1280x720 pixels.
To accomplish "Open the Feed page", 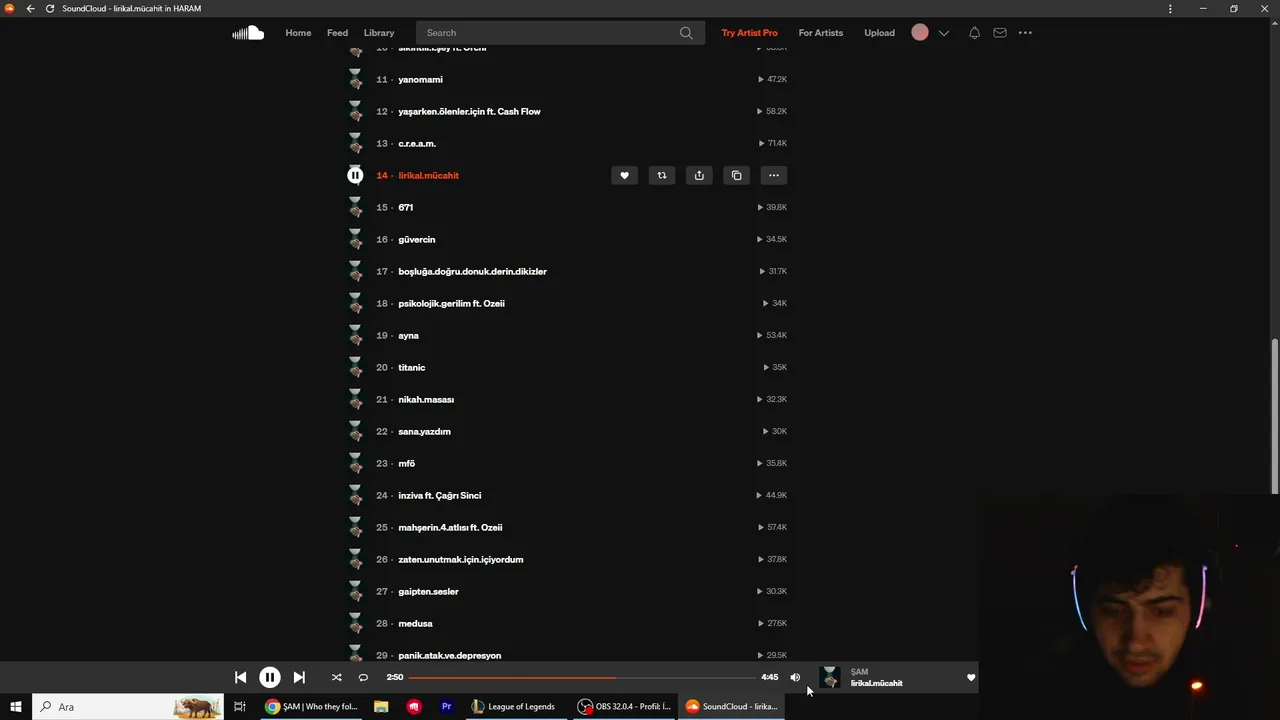I will coord(337,33).
